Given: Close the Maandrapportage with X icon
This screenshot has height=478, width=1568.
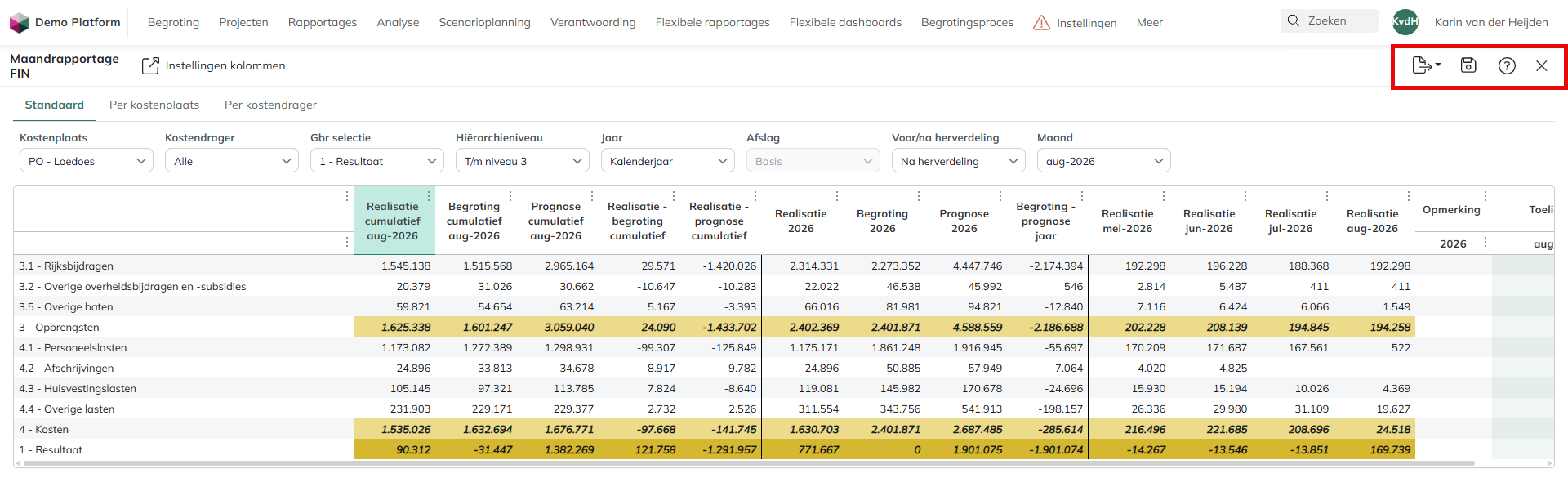Looking at the screenshot, I should point(1541,65).
